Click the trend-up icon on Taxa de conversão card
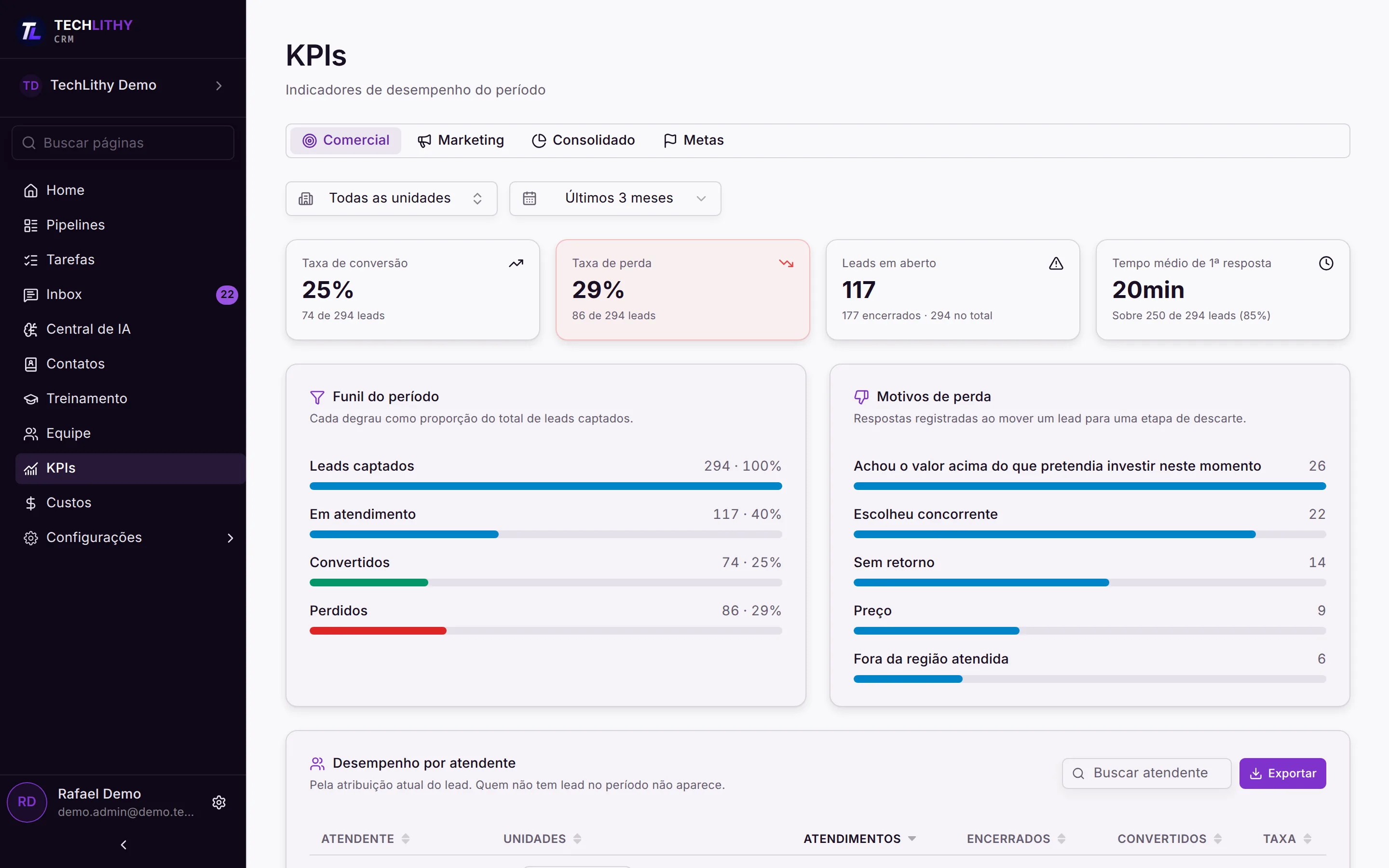 pos(516,263)
